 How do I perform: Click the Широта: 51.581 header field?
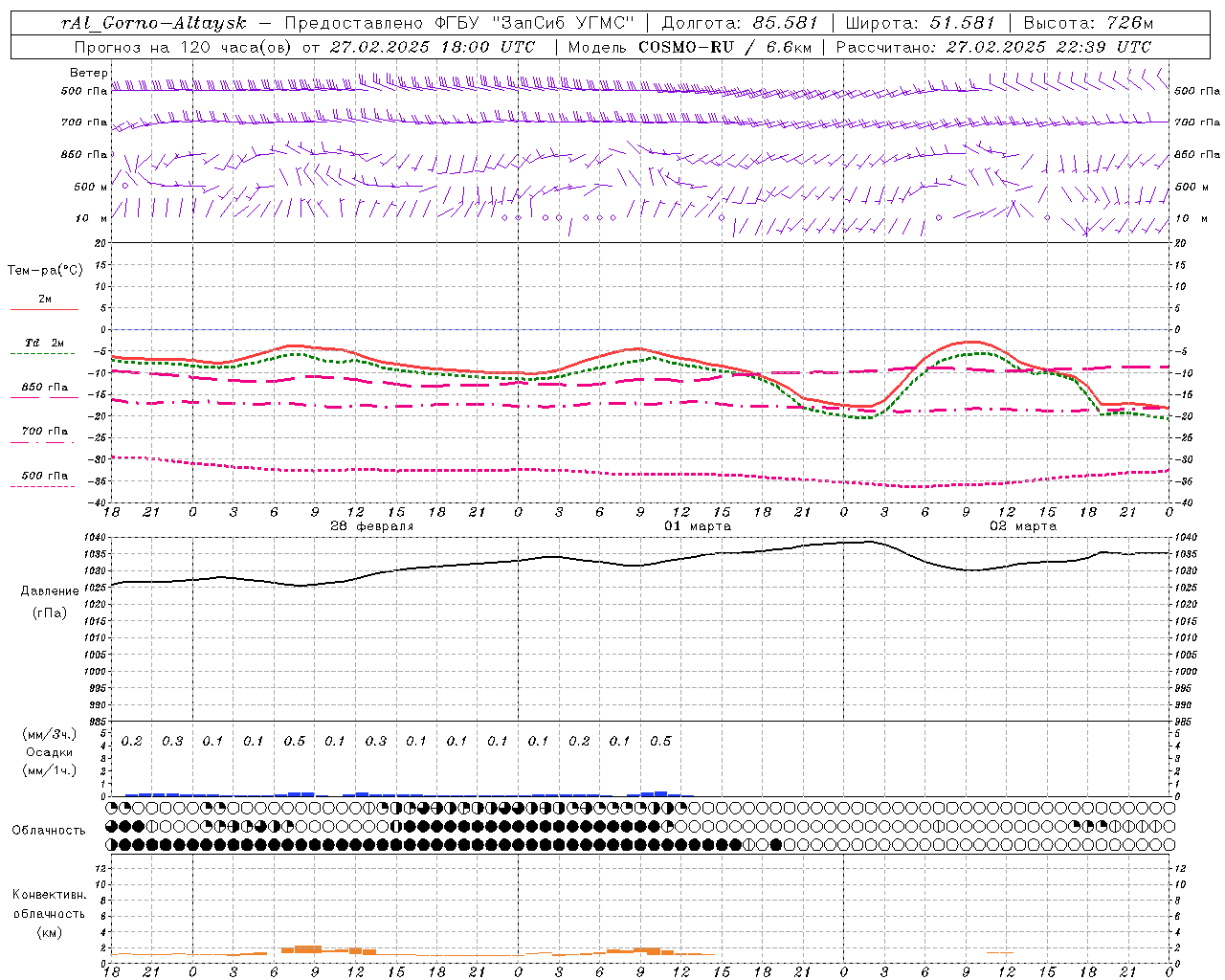[921, 23]
